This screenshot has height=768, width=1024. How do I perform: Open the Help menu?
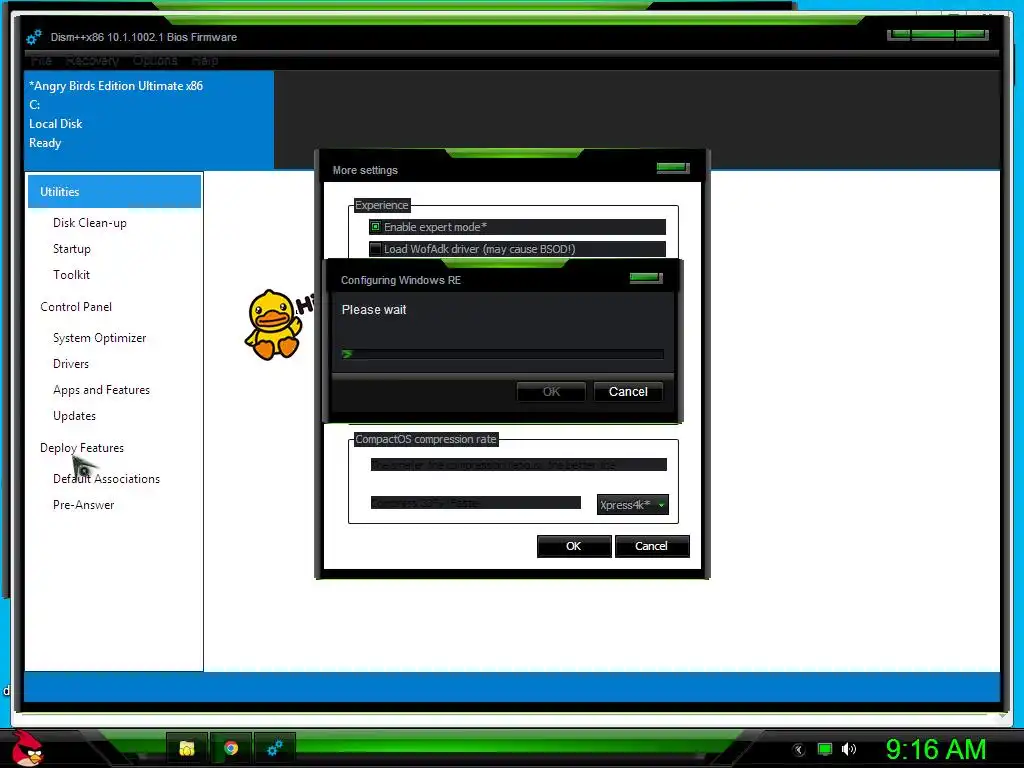(x=205, y=61)
